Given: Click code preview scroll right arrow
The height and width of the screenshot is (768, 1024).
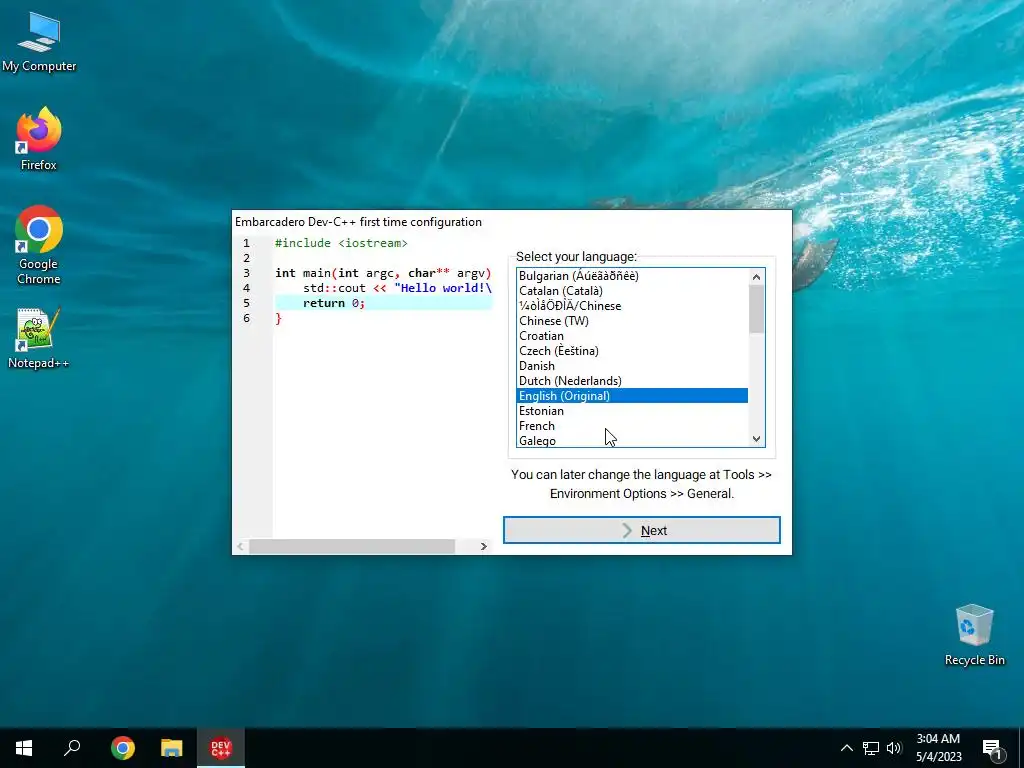Looking at the screenshot, I should coord(483,546).
